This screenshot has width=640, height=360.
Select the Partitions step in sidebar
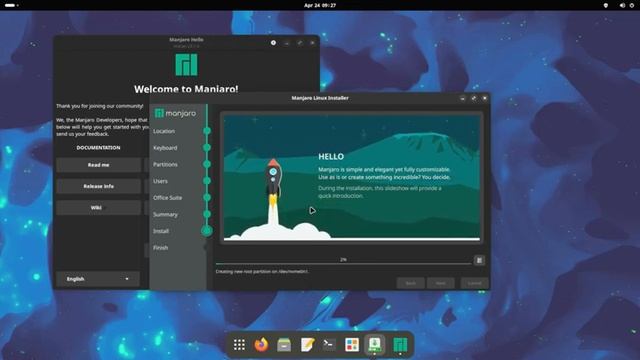[165, 164]
